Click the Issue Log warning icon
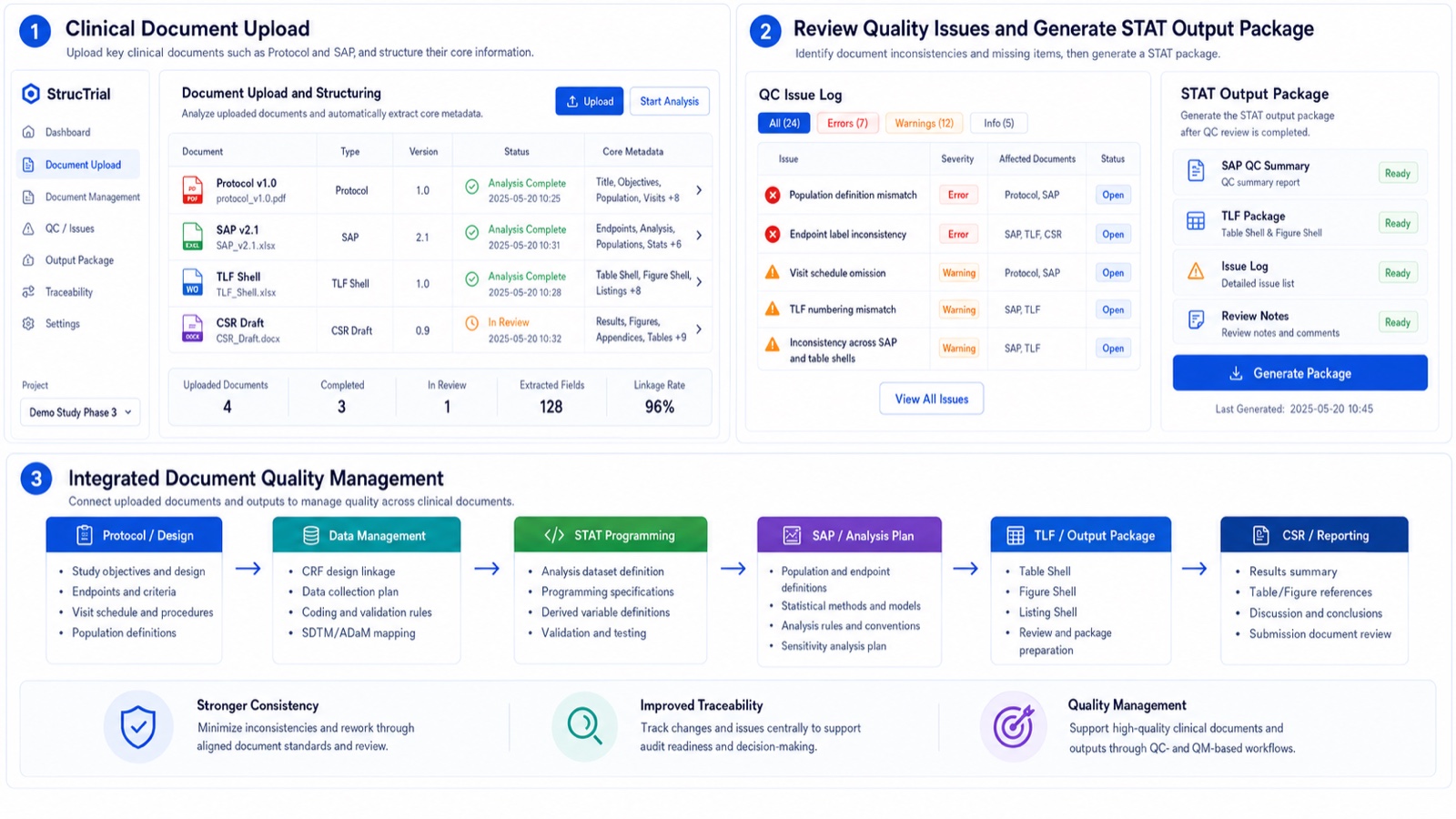Viewport: 1456px width, 819px height. pos(1196,270)
